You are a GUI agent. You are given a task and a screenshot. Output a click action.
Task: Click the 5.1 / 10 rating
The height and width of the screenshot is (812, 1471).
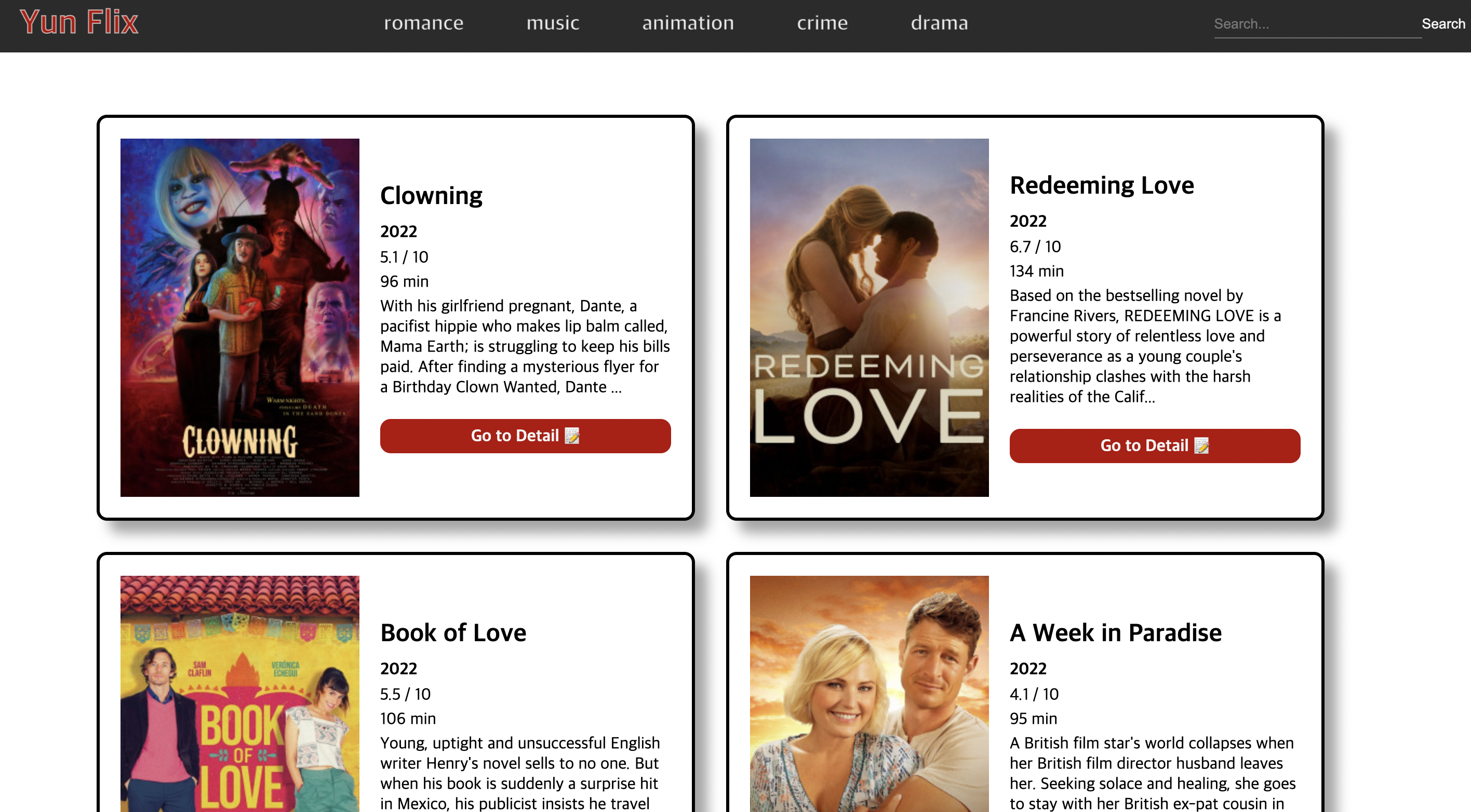(x=404, y=257)
